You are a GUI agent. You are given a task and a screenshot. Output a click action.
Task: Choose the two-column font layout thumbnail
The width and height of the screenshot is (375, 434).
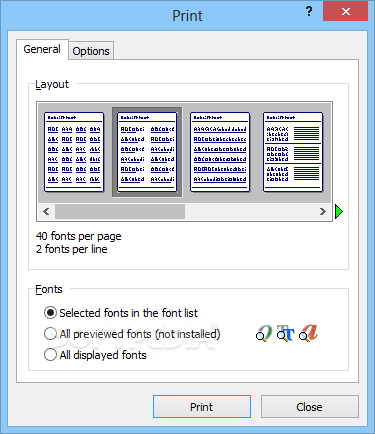tap(147, 152)
